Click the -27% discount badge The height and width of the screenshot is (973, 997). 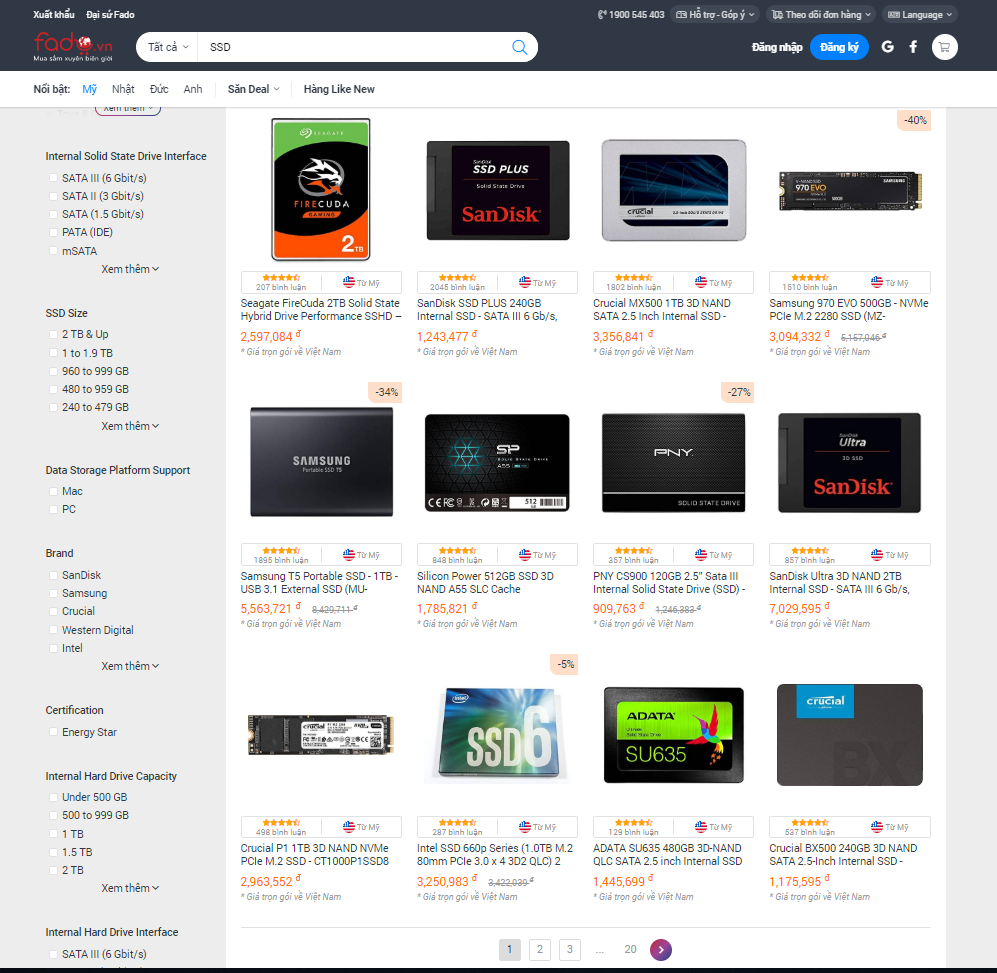[738, 392]
